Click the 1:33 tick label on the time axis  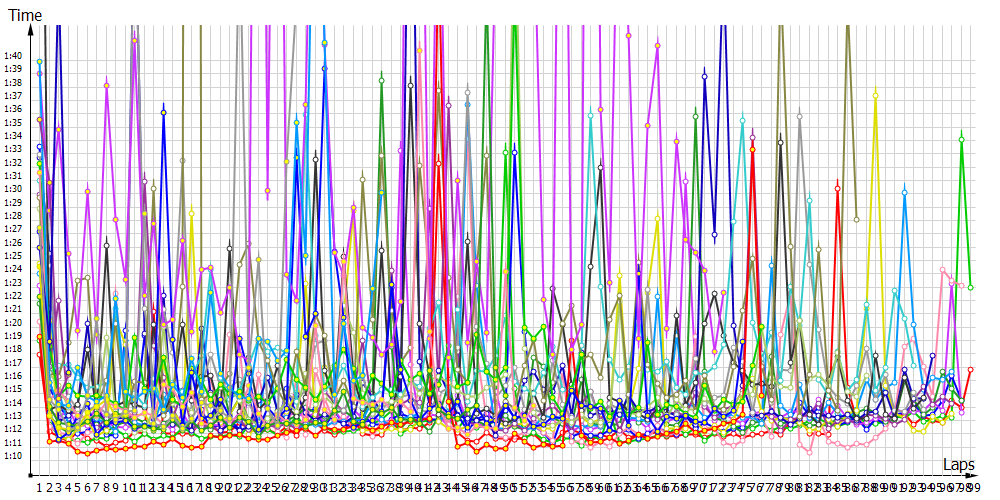[14, 148]
